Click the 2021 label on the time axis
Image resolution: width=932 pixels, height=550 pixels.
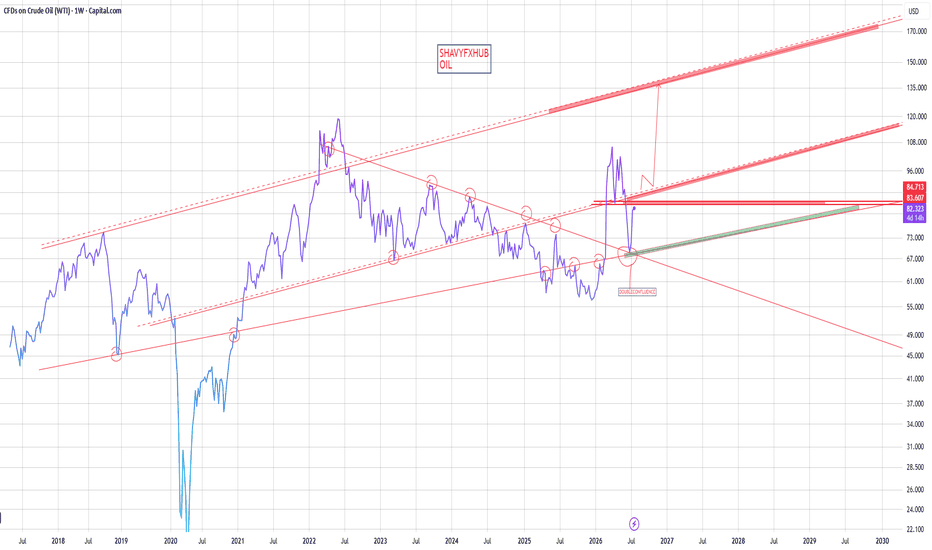click(238, 542)
